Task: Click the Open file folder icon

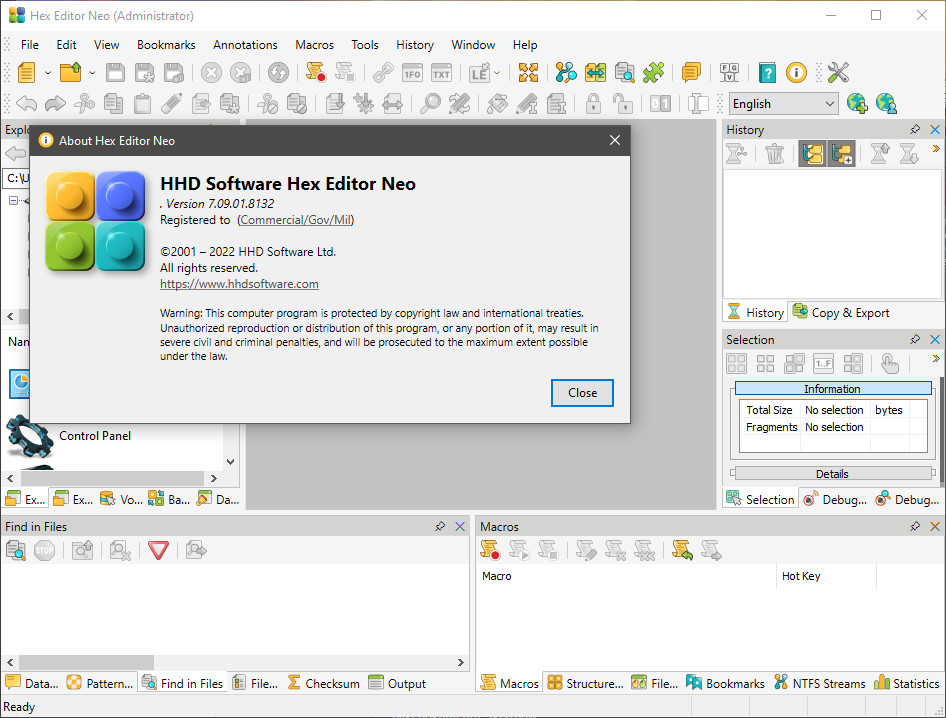Action: pyautogui.click(x=71, y=73)
